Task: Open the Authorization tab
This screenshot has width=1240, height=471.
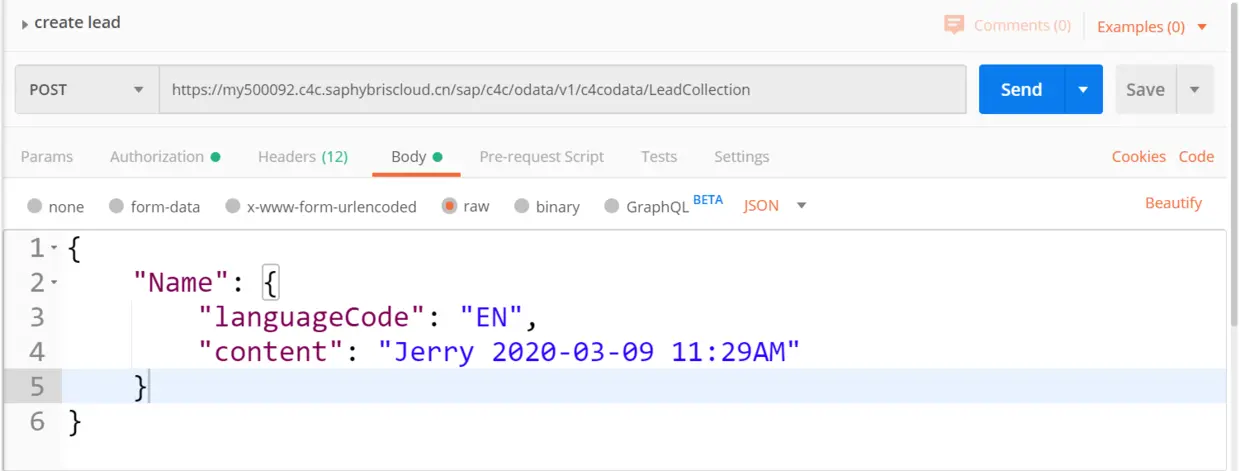Action: tap(164, 157)
